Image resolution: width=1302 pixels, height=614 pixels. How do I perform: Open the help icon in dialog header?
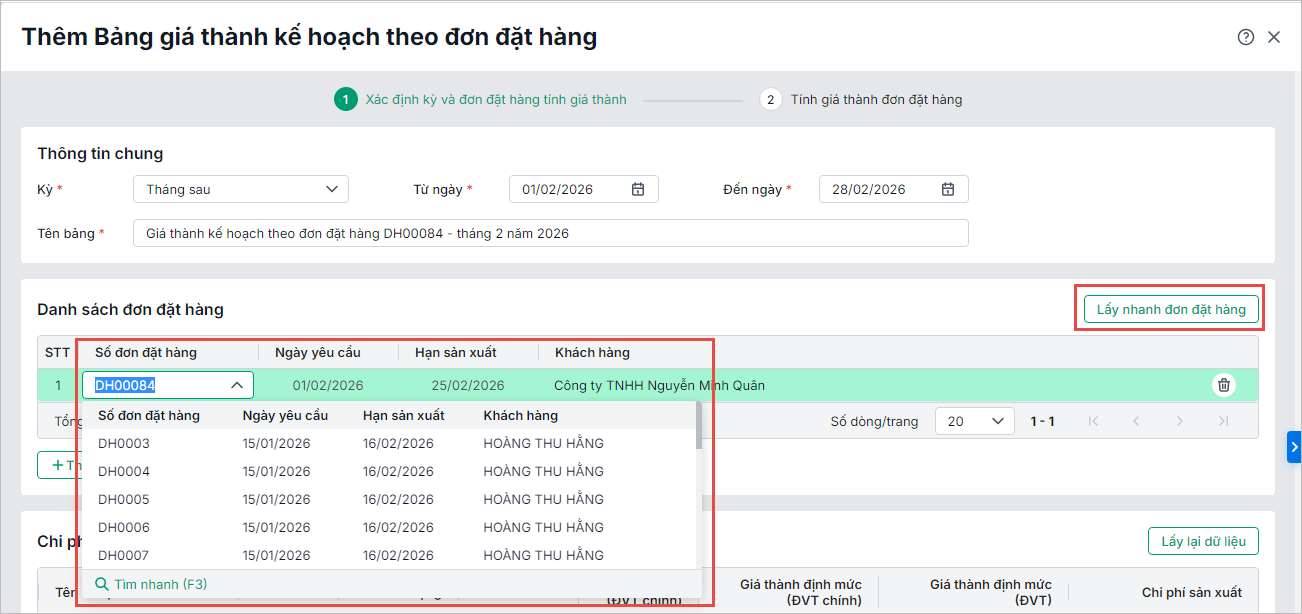1245,37
